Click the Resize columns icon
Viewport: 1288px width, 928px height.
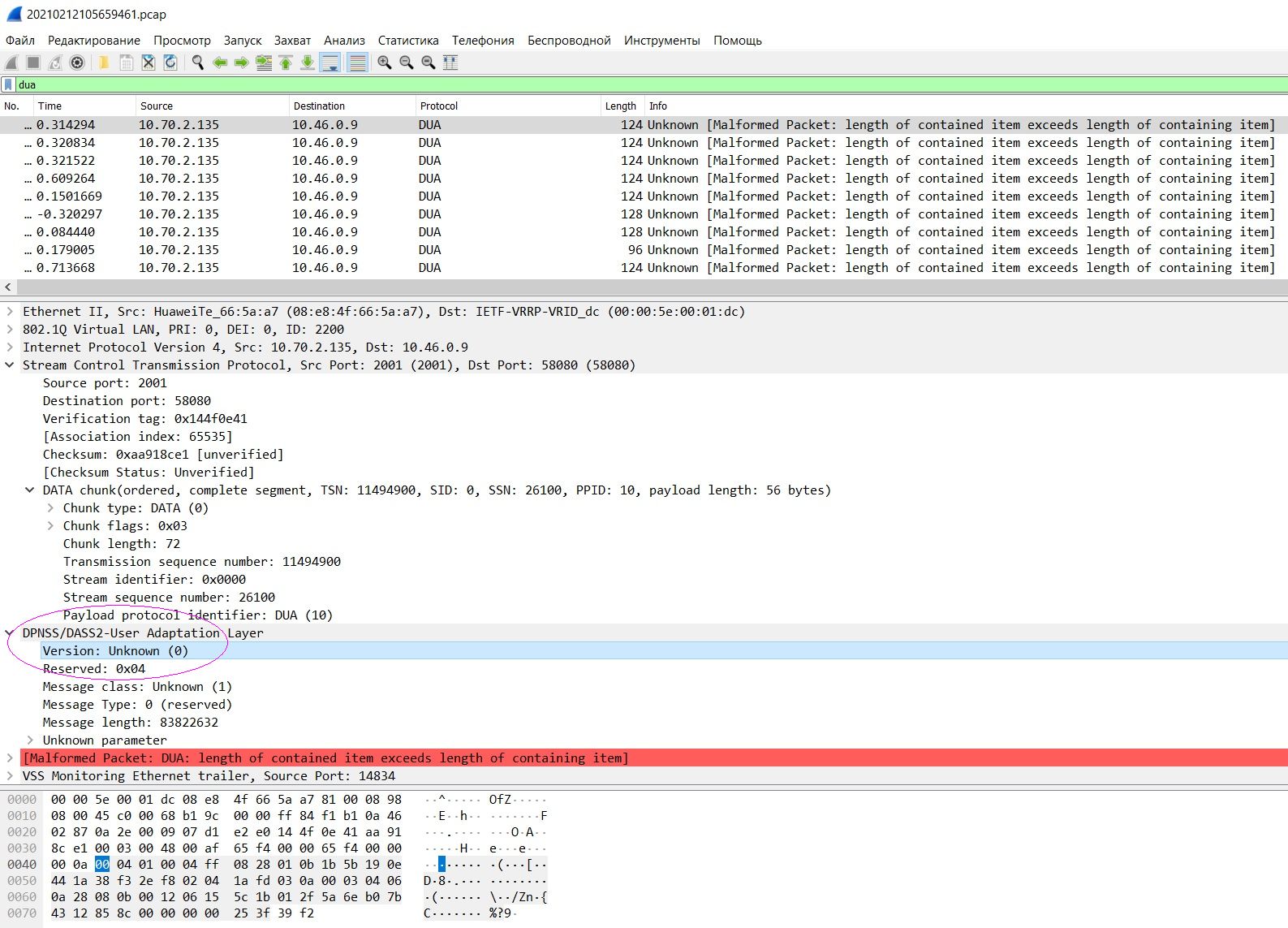[x=450, y=63]
